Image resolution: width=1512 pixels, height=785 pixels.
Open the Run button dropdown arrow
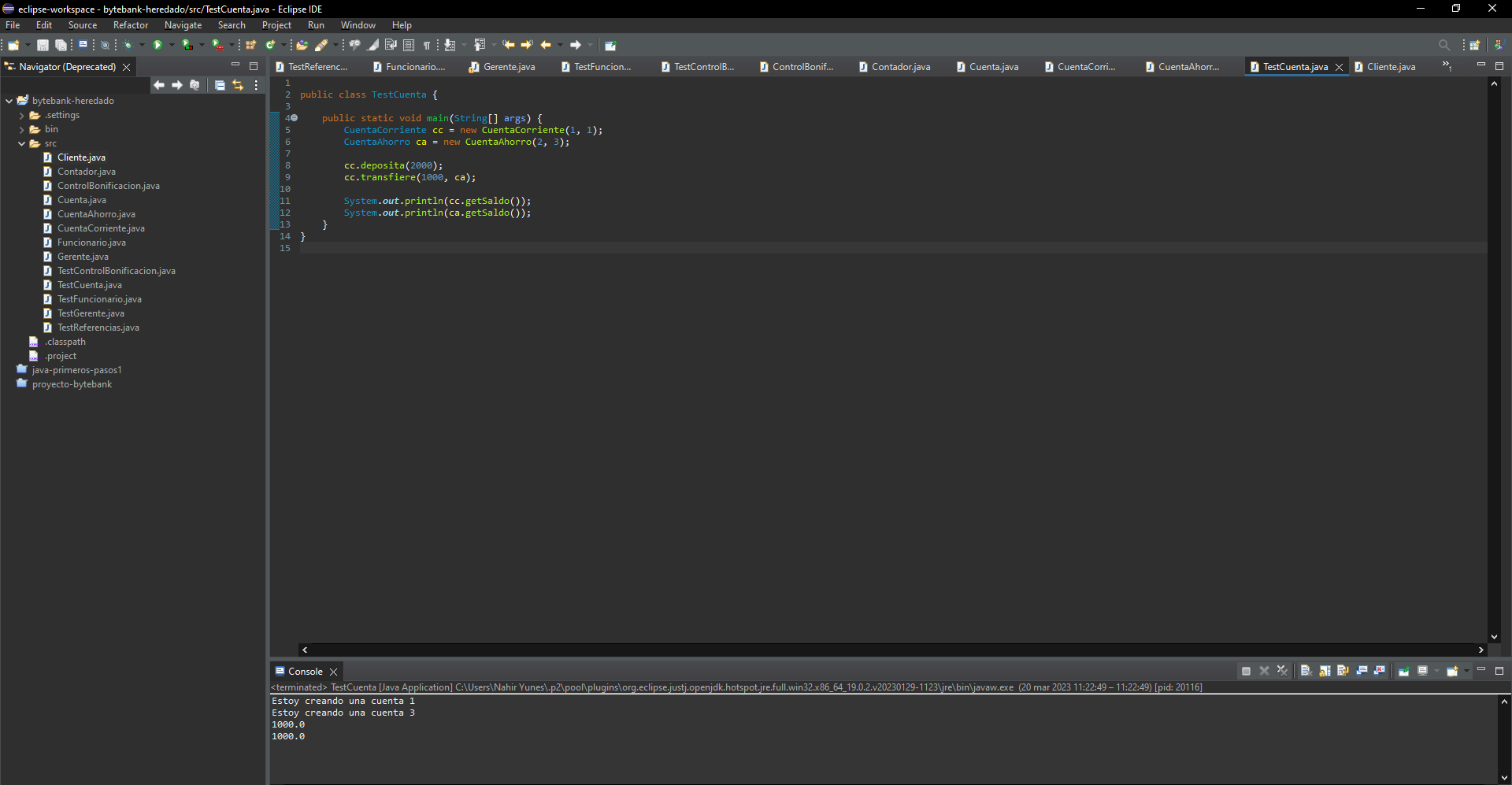click(x=172, y=45)
